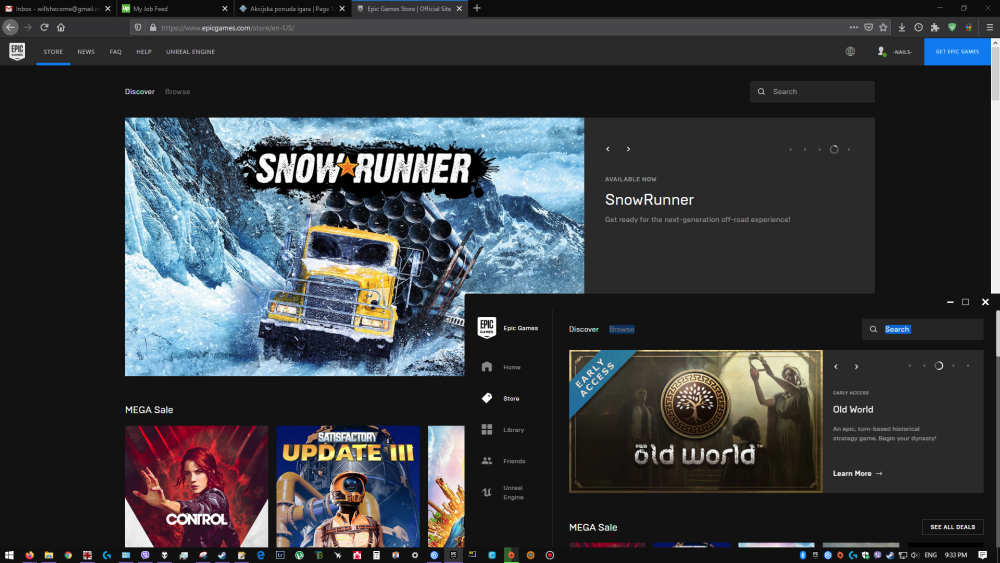Reload the page with Firefox refresh icon
Viewport: 1000px width, 563px height.
[x=44, y=27]
